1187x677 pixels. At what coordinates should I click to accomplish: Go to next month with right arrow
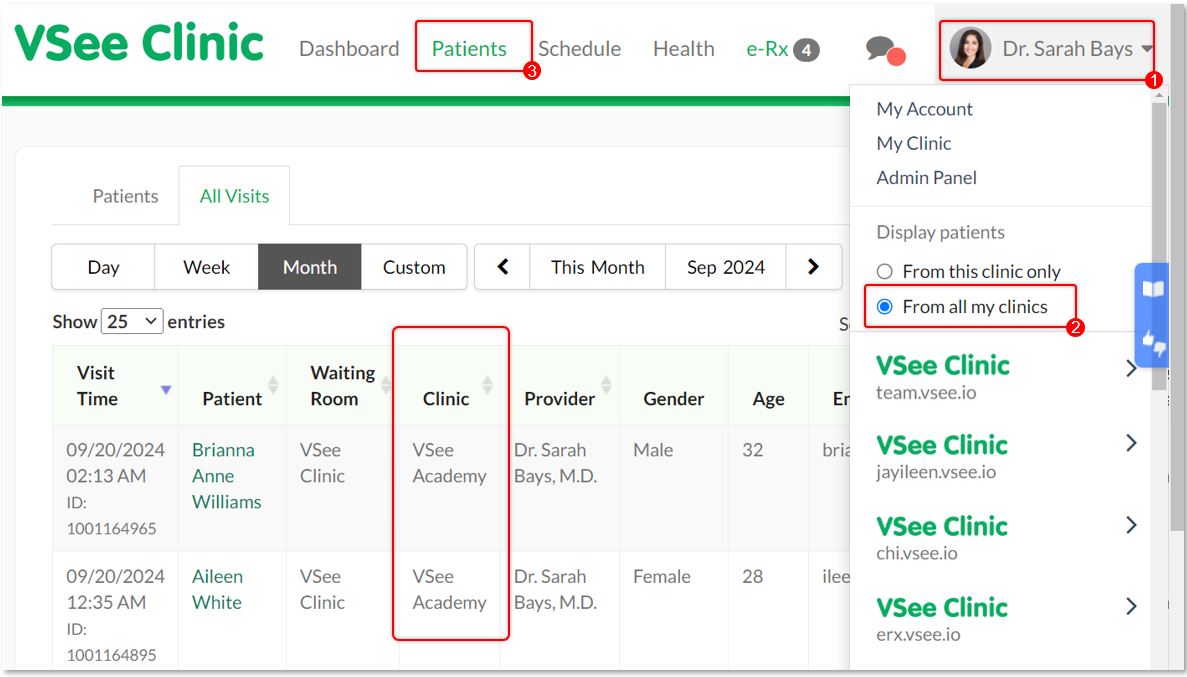(814, 267)
